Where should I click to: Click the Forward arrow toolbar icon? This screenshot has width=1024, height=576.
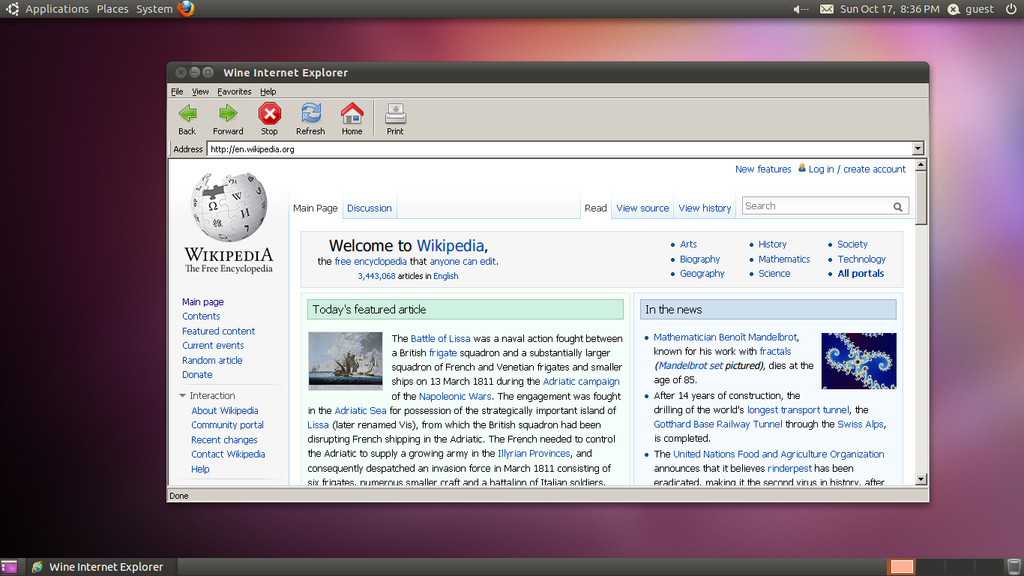pos(228,113)
